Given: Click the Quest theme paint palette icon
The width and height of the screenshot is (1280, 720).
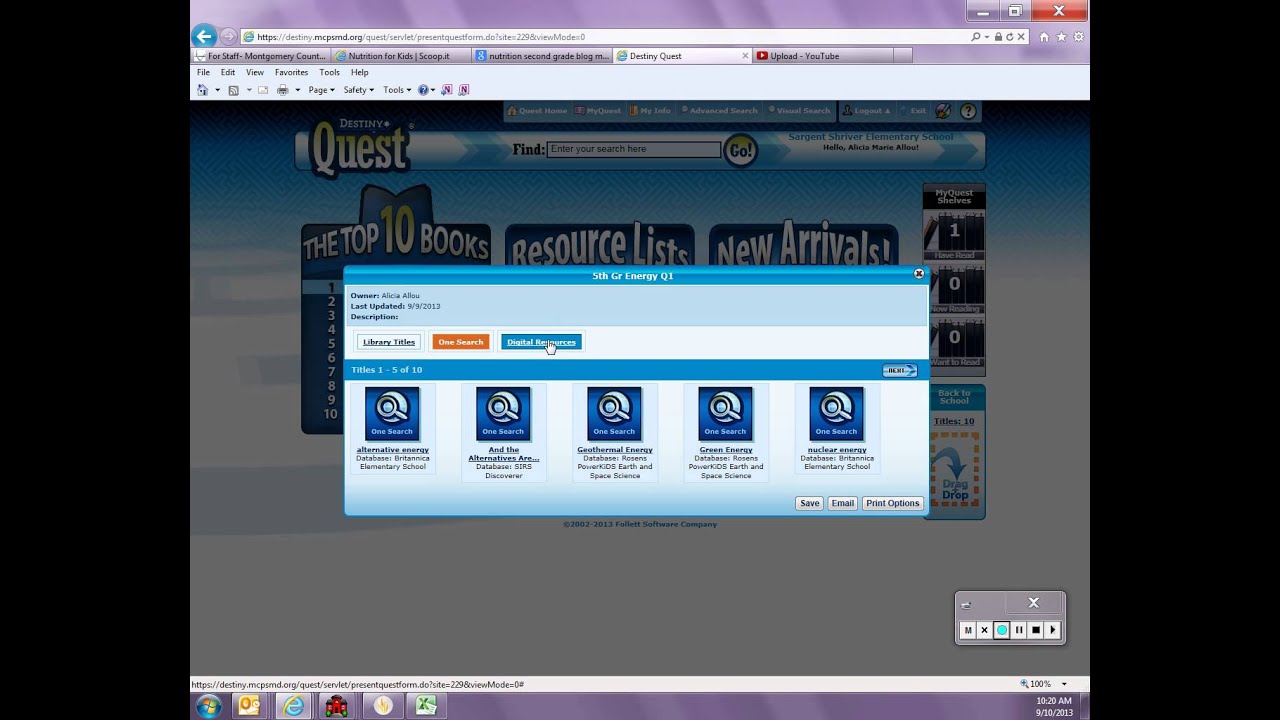Looking at the screenshot, I should 943,111.
